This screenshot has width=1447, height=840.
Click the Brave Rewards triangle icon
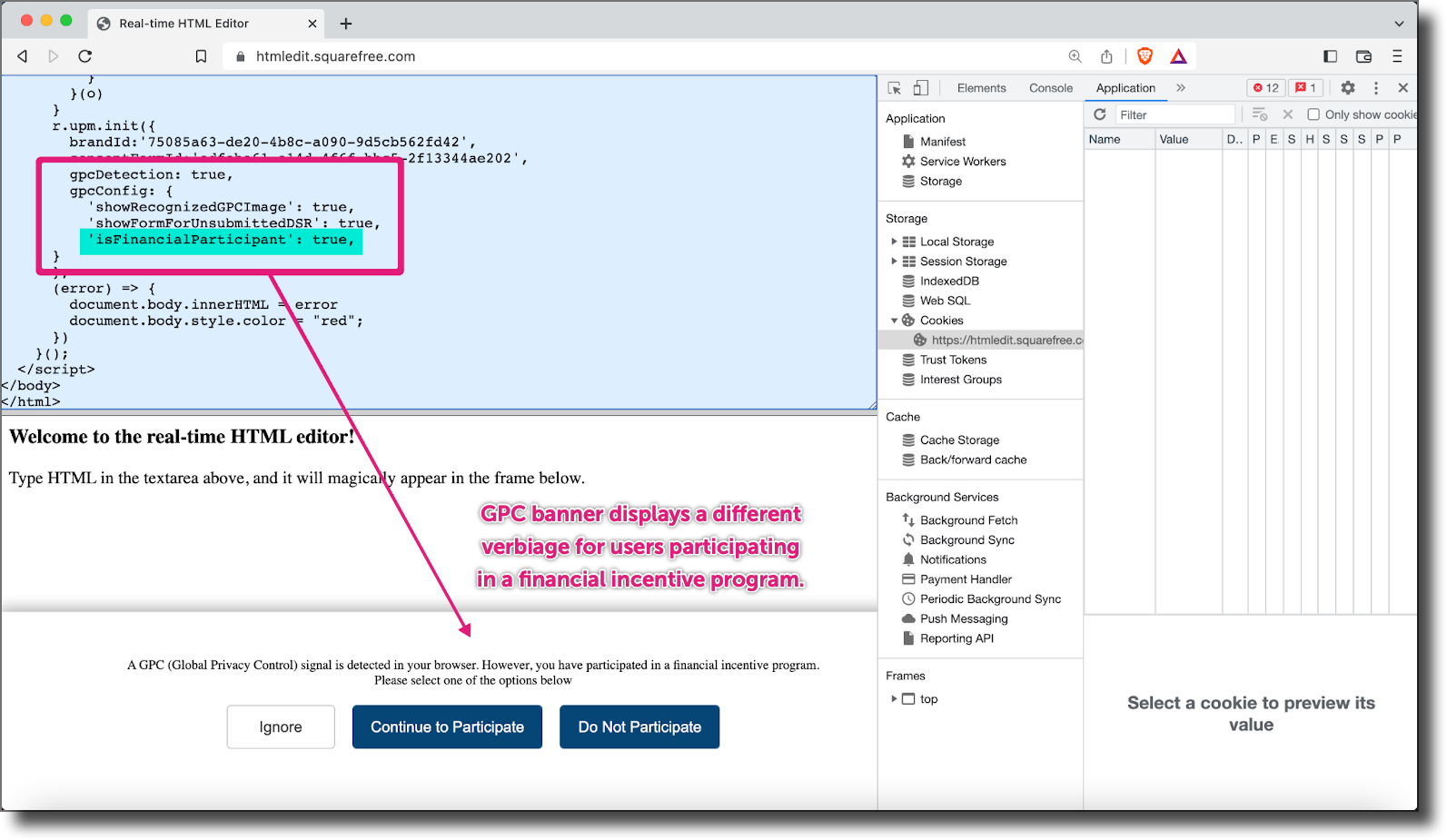(x=1178, y=56)
